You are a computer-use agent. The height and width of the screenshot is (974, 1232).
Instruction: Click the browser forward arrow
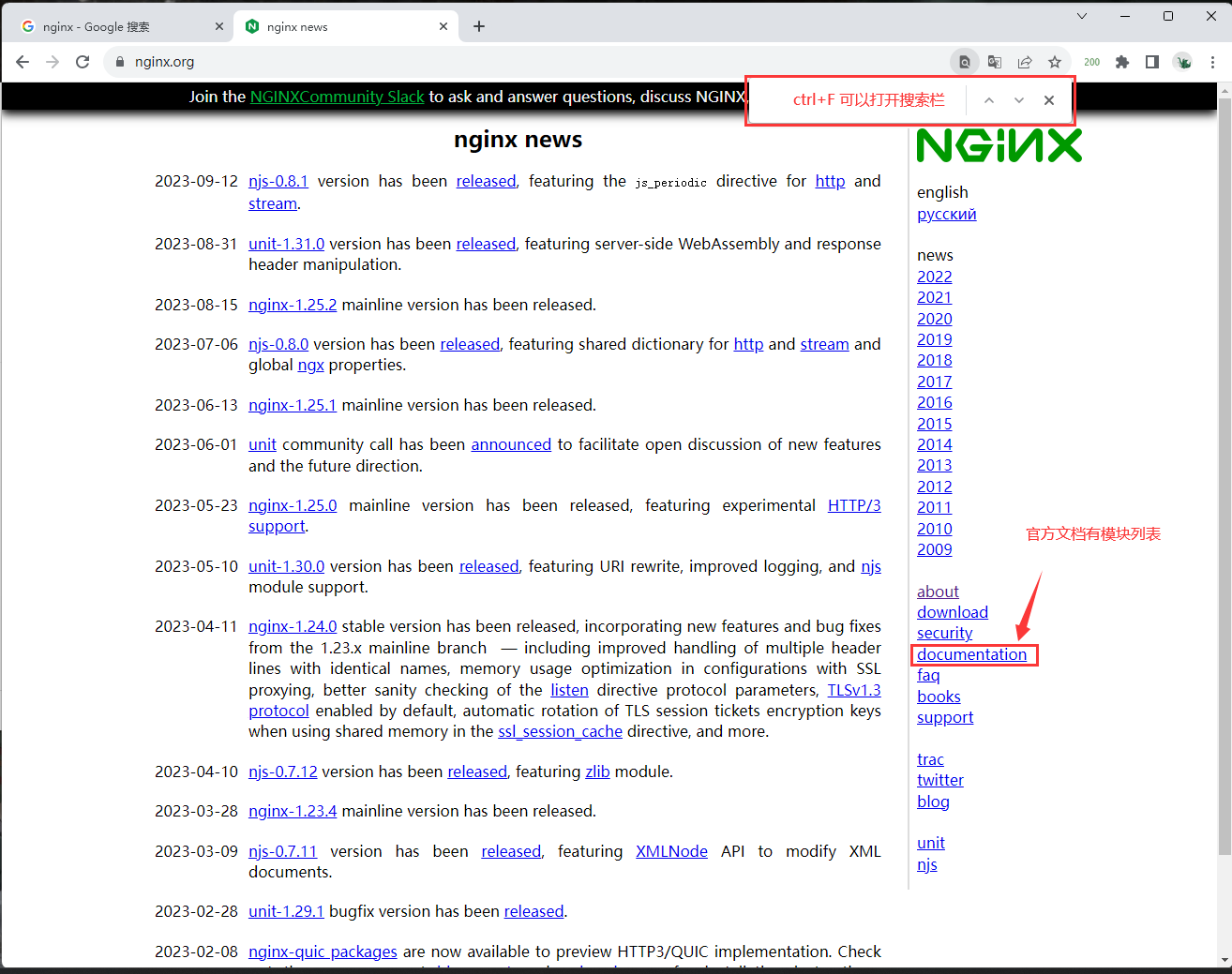[53, 62]
